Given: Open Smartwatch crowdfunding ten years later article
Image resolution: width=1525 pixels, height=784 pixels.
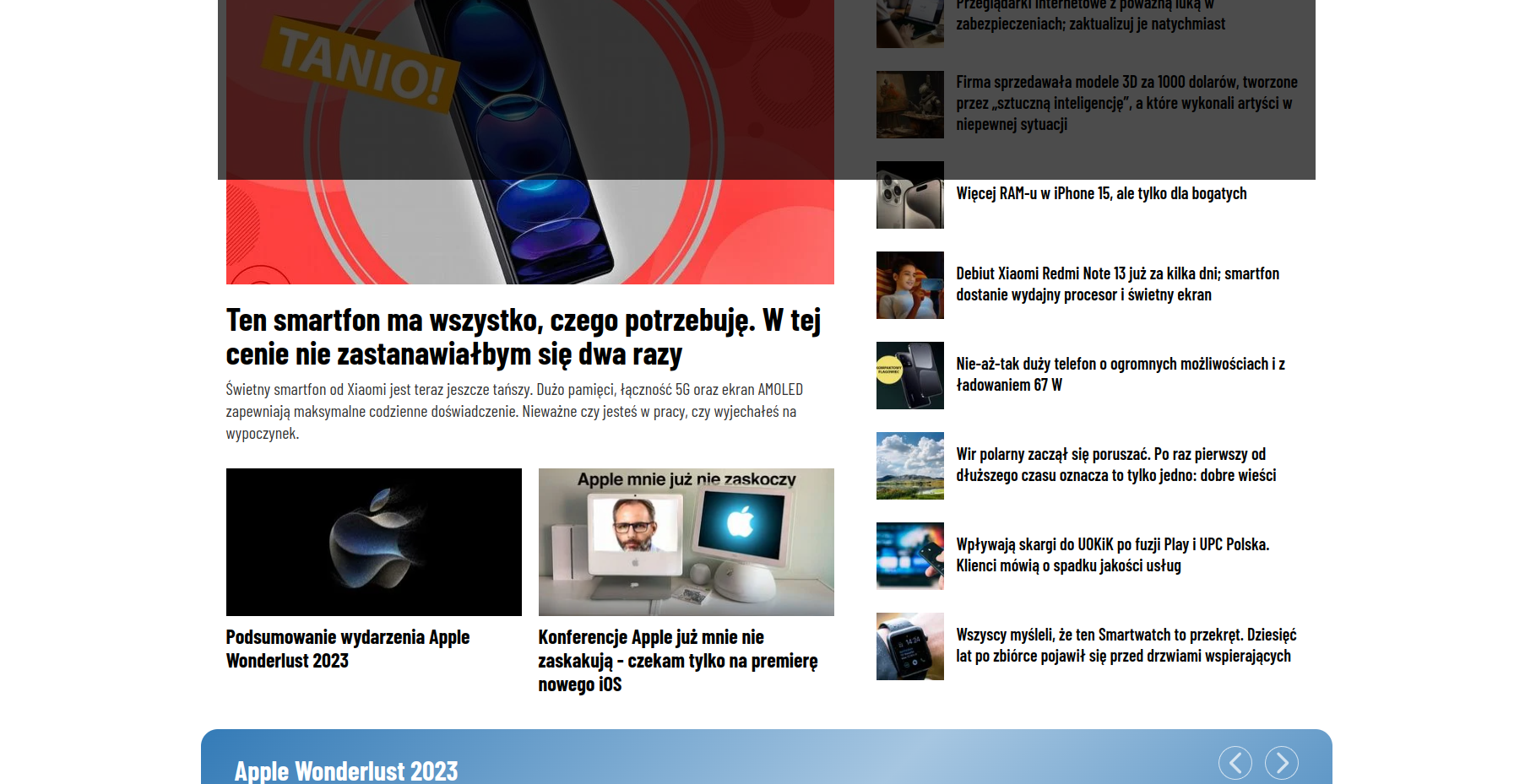Looking at the screenshot, I should (1125, 645).
